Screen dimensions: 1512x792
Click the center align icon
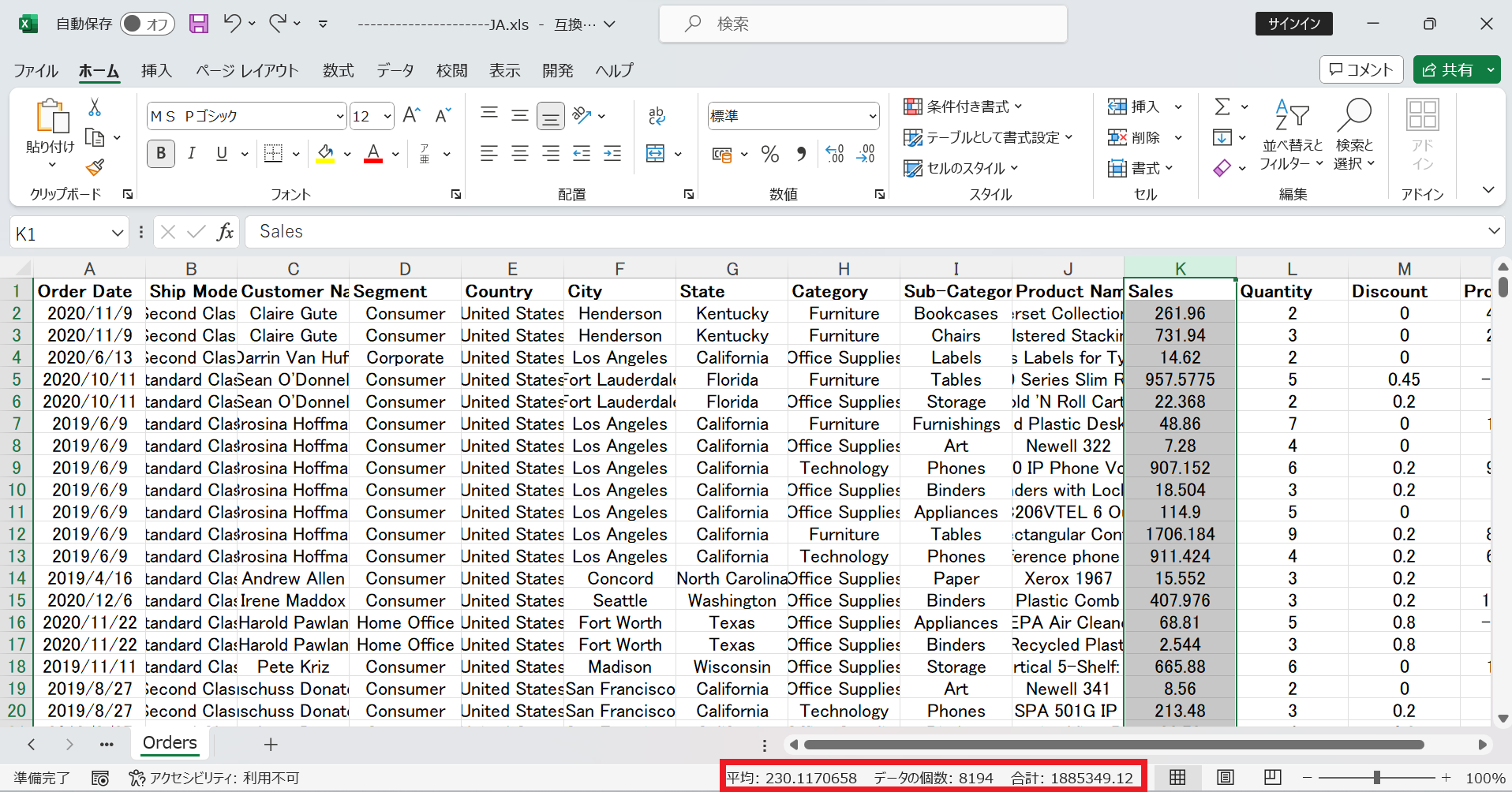pyautogui.click(x=519, y=153)
